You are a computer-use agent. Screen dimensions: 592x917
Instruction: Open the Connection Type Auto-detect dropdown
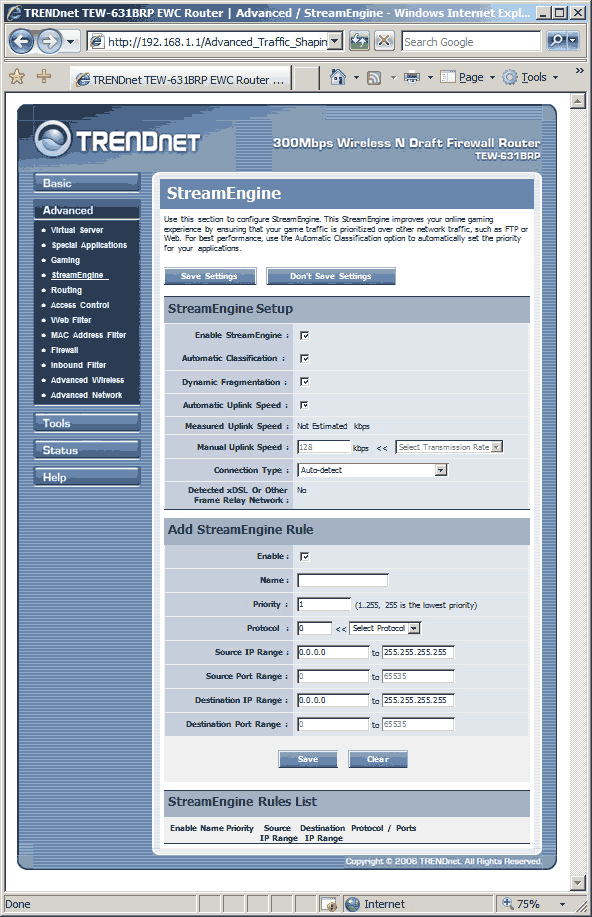click(x=373, y=470)
